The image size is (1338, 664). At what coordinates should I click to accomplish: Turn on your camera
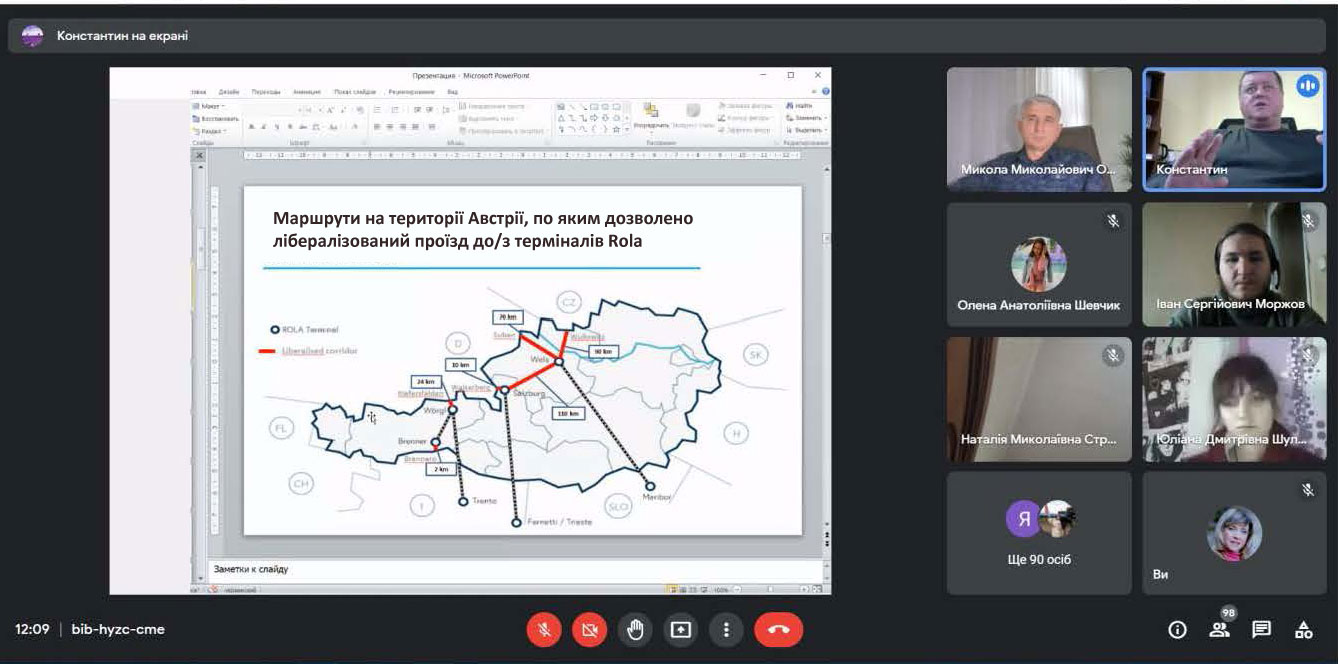[x=589, y=630]
